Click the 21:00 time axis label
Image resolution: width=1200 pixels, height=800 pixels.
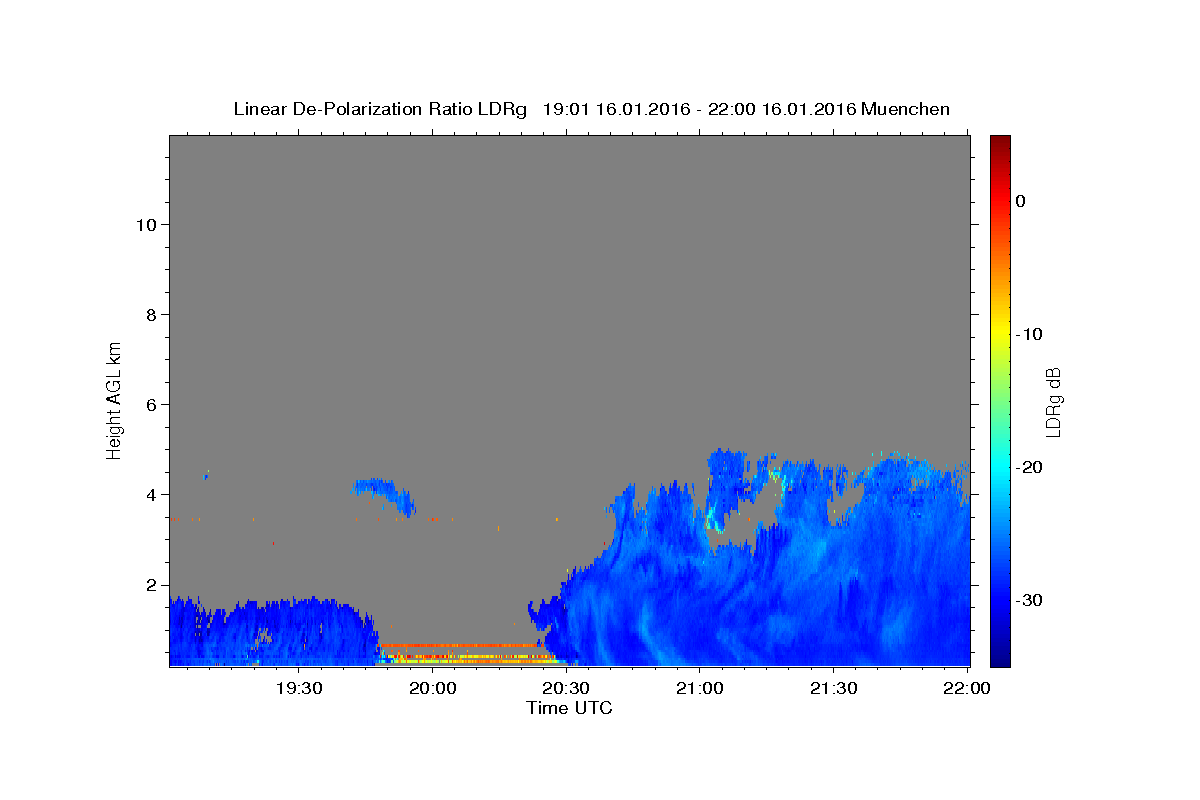[x=699, y=688]
